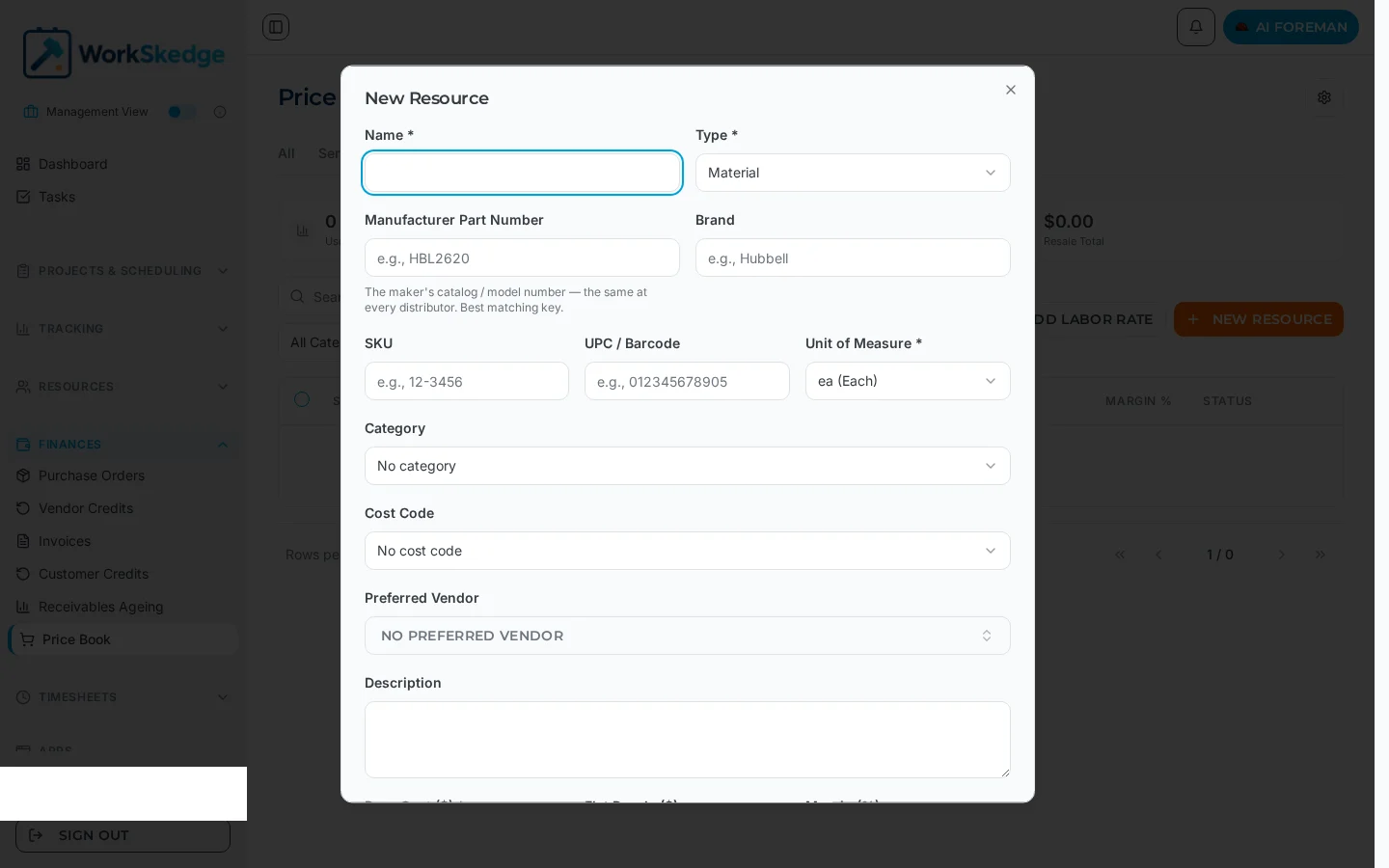Close the New Resource dialog

(1011, 90)
